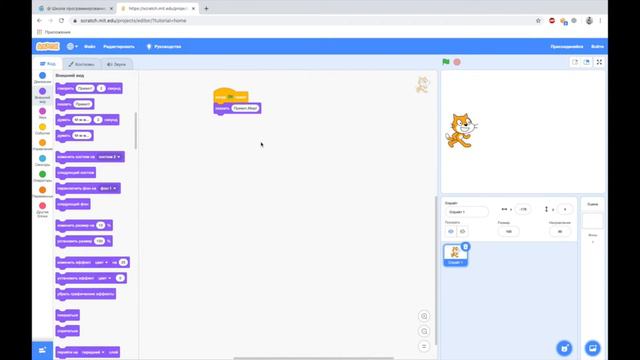640x360 pixels.
Task: Bookmark this page with the star icon
Action: [x=538, y=20]
